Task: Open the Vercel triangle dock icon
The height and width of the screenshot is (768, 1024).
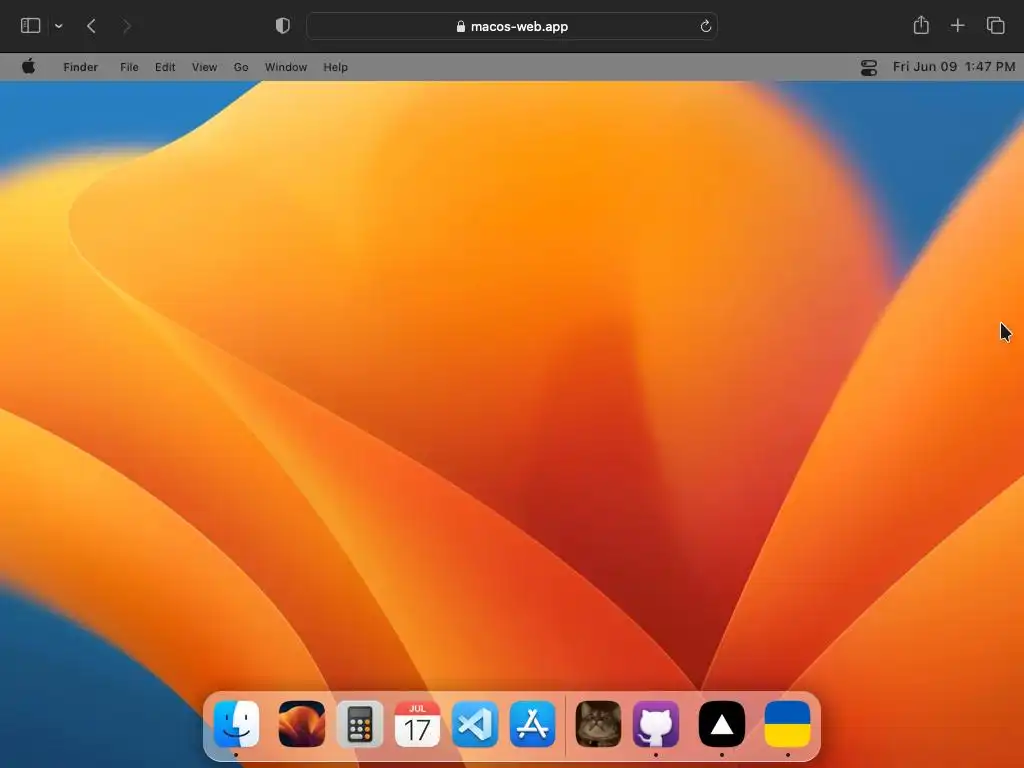Action: tap(722, 724)
